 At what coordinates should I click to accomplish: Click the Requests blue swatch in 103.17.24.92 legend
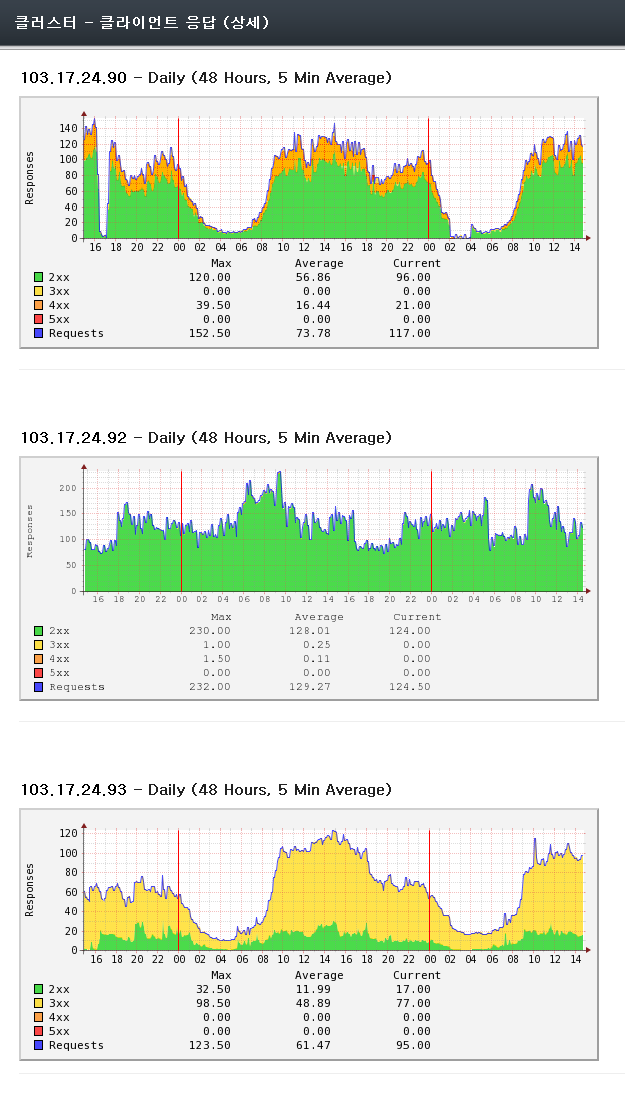pyautogui.click(x=39, y=687)
